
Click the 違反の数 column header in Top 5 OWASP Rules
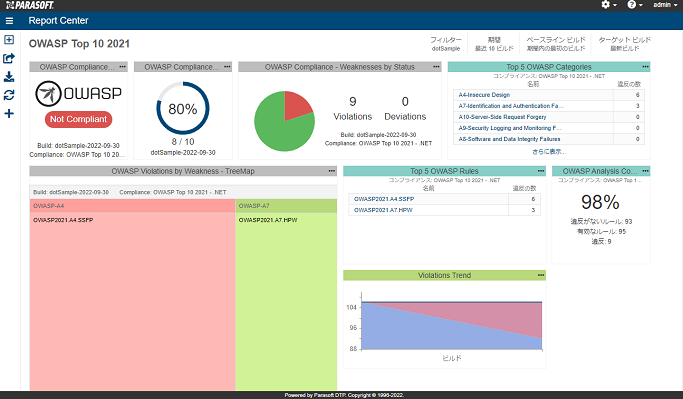[524, 188]
